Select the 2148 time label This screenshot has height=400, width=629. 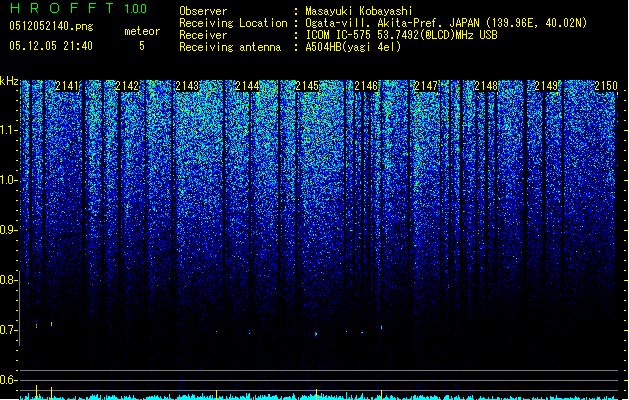(486, 86)
